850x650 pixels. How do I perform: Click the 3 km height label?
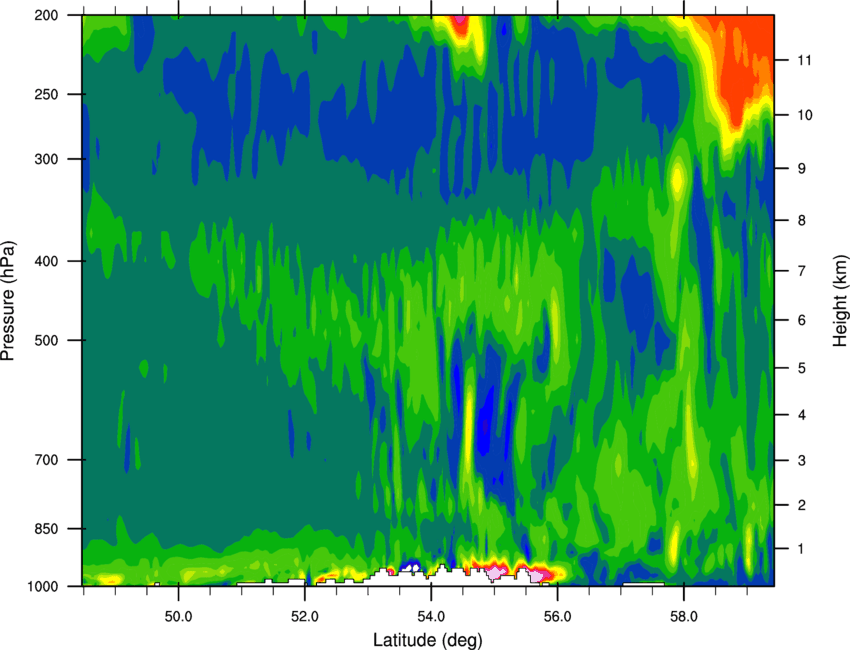pyautogui.click(x=801, y=460)
